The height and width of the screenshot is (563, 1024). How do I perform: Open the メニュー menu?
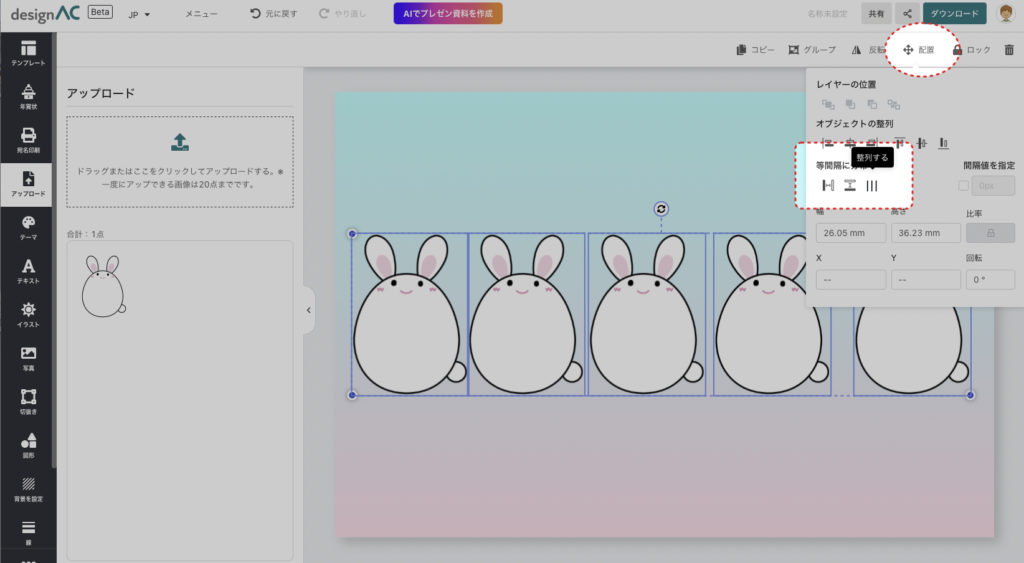tap(201, 14)
